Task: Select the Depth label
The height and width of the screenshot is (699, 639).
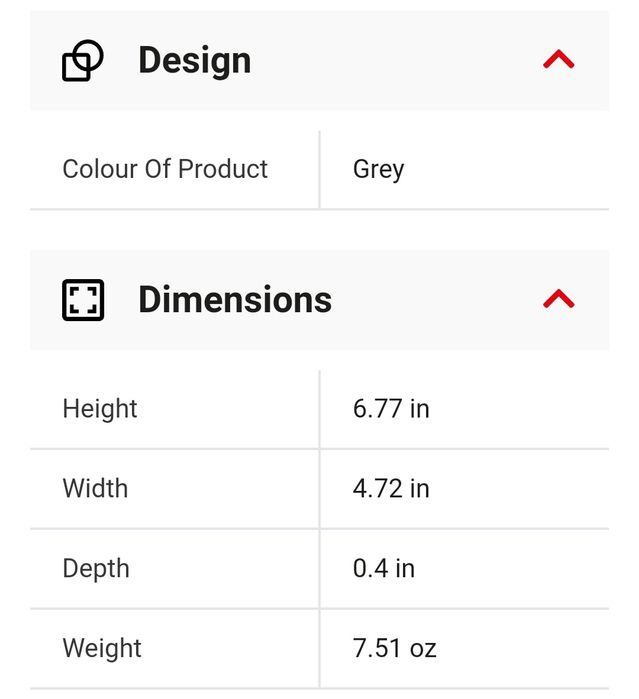Action: pos(96,569)
